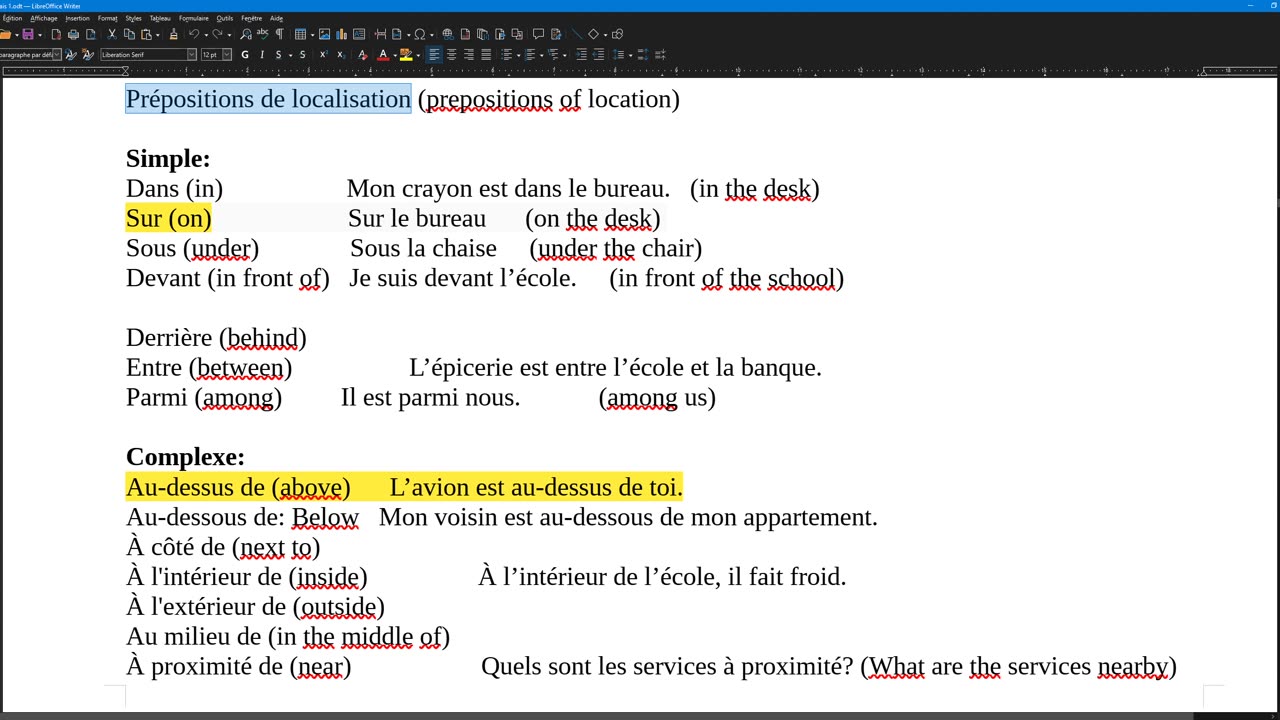Screen dimensions: 1280x720
Task: Open the Aide menu
Action: 276,18
